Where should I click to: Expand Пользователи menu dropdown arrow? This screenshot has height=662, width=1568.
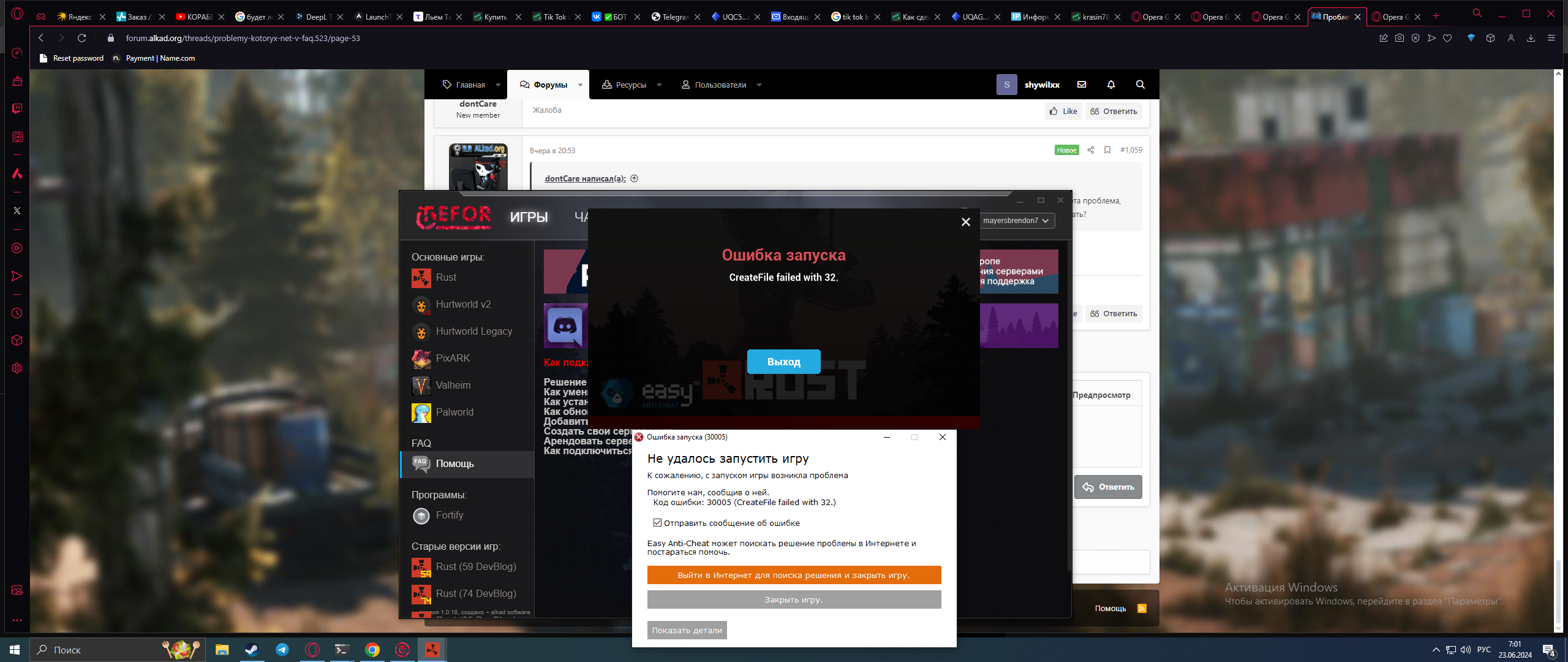click(x=759, y=85)
